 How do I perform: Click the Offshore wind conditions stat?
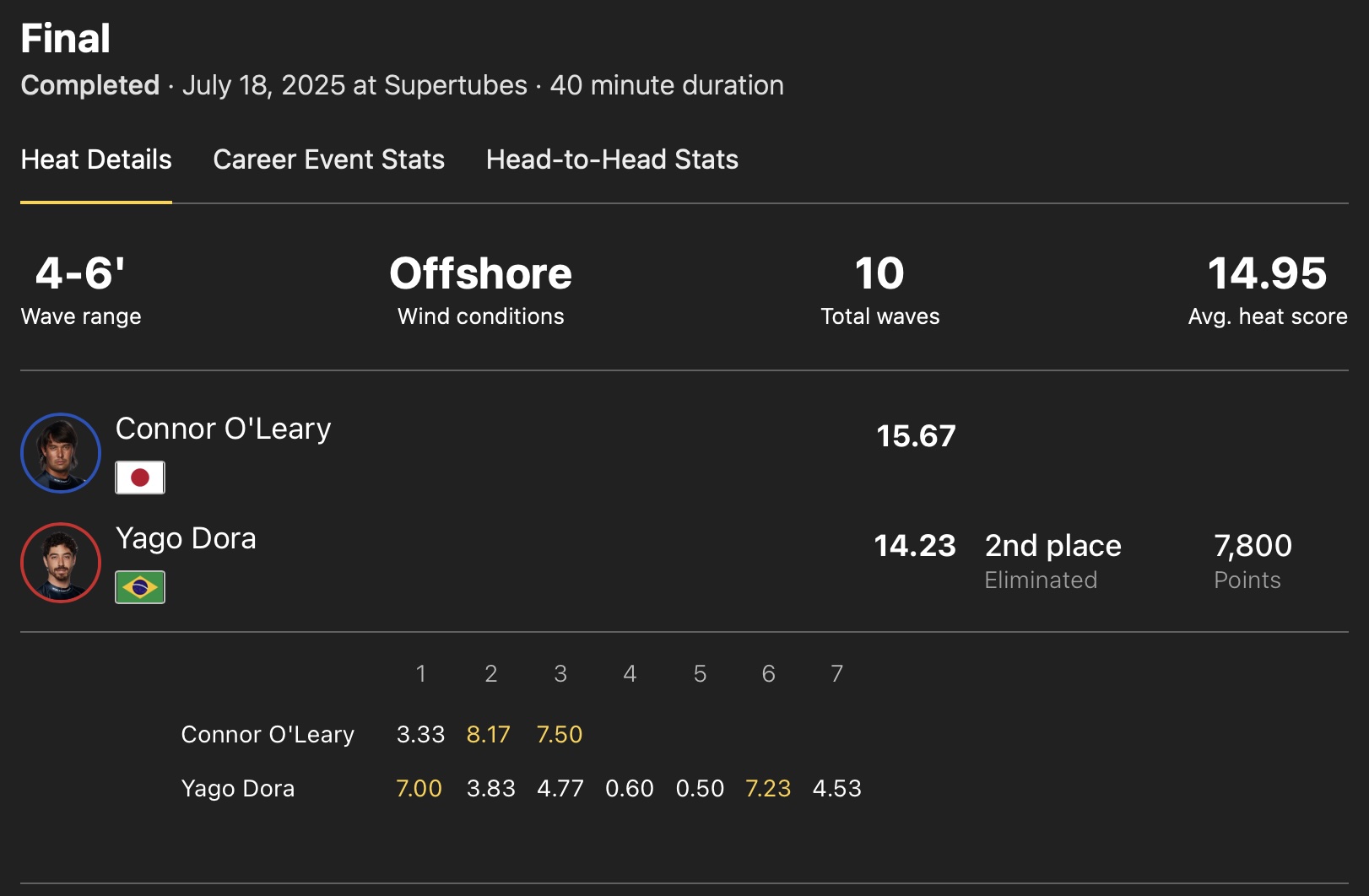[x=480, y=274]
